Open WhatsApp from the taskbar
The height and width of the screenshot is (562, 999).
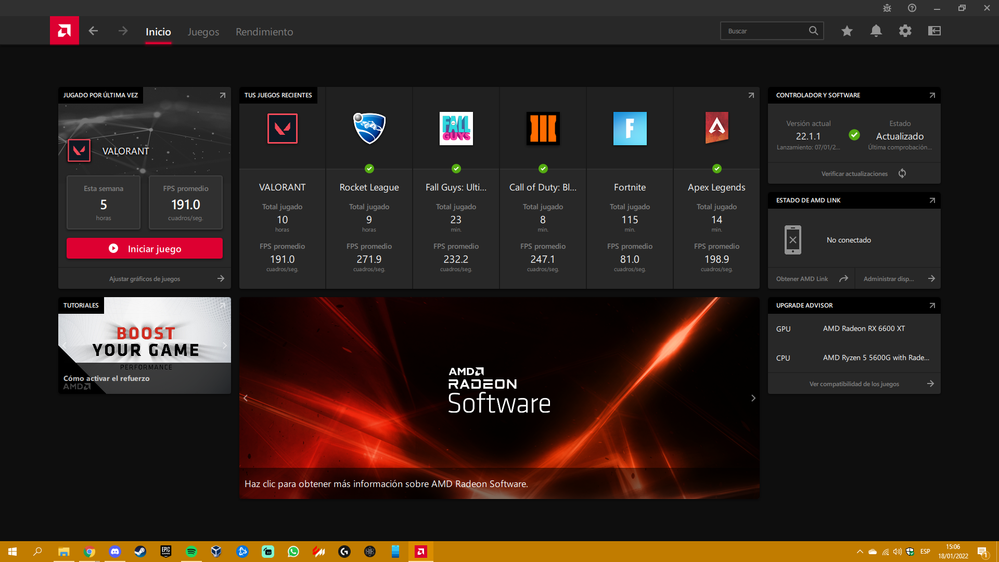point(293,552)
